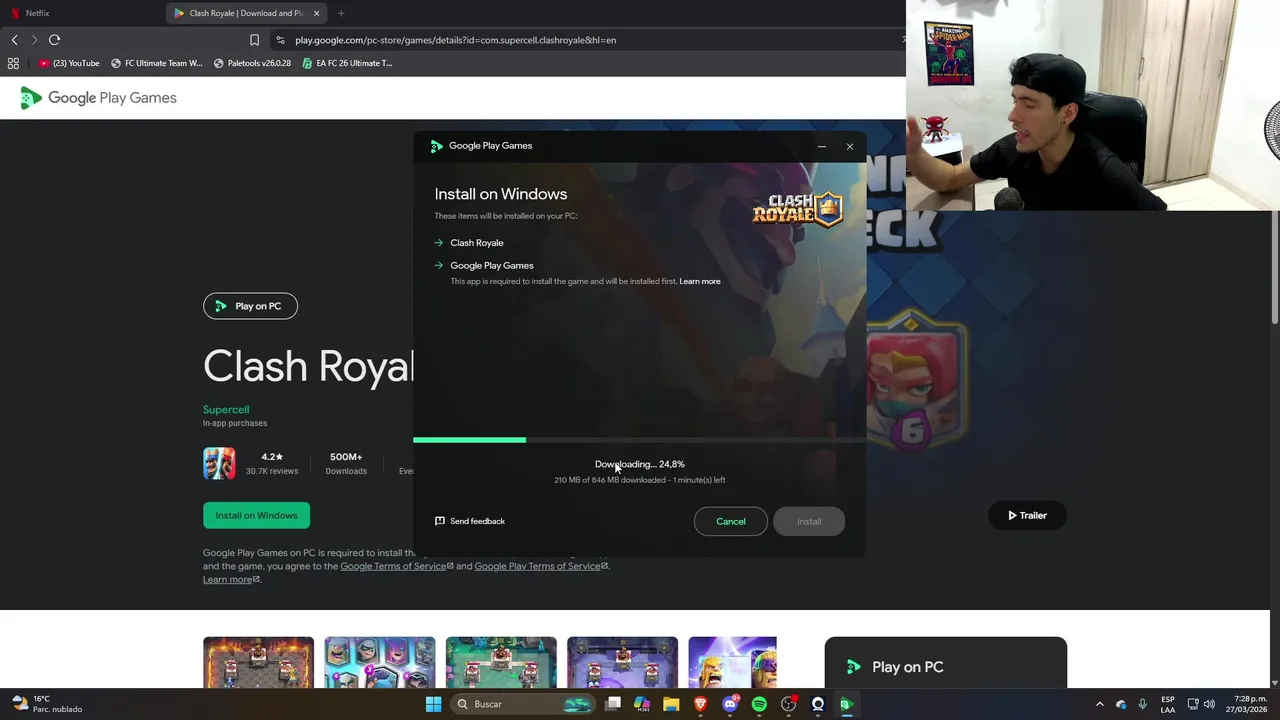Open the installer's Learn more link
The height and width of the screenshot is (720, 1280).
pos(700,281)
